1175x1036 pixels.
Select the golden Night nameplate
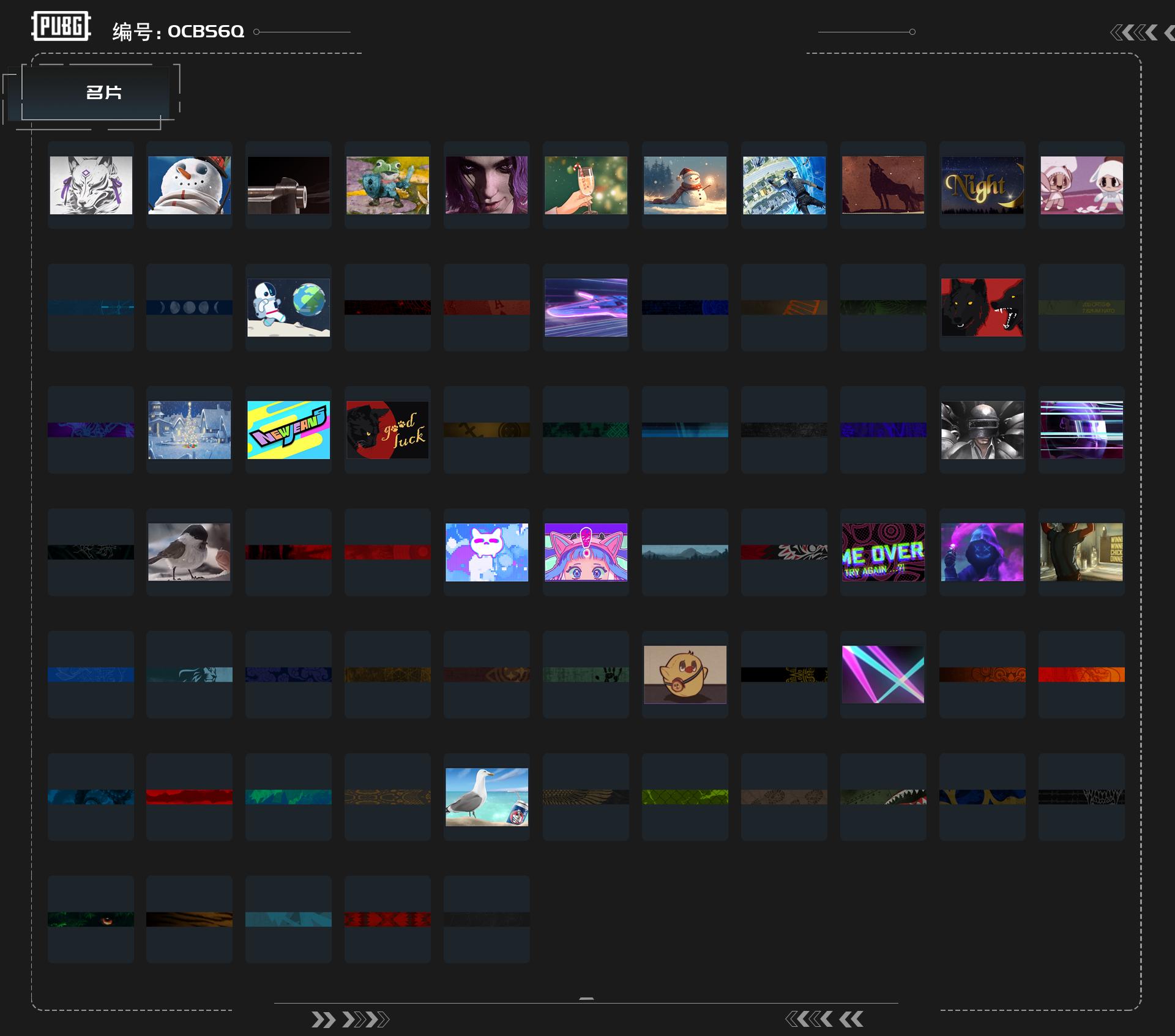coord(982,185)
